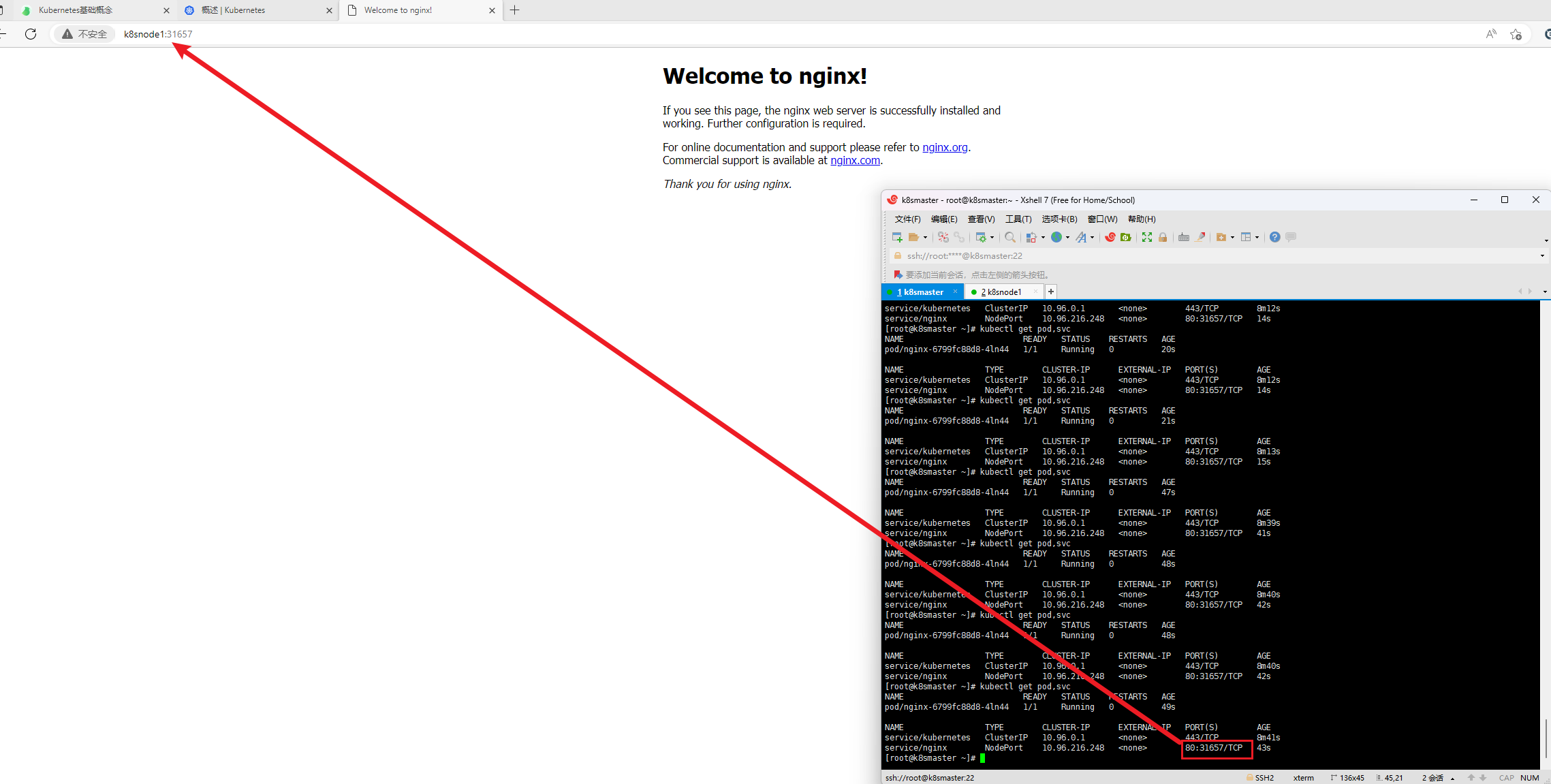Click the layout panes icon

click(x=1246, y=237)
